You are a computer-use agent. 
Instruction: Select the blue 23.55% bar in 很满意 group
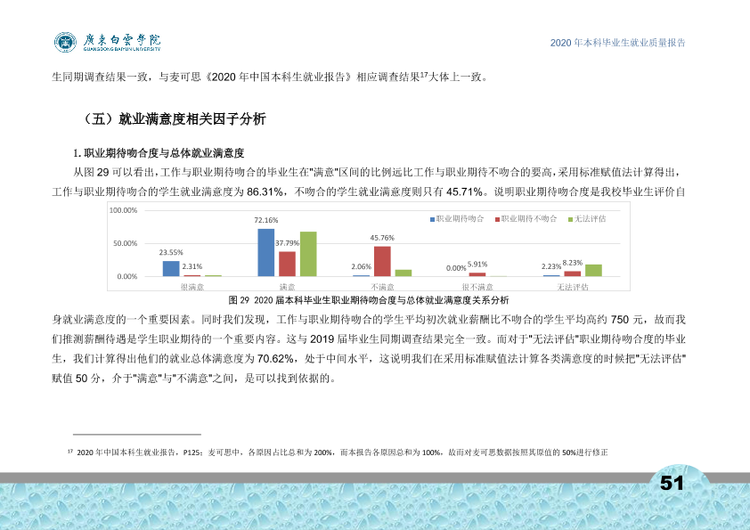[x=171, y=268]
